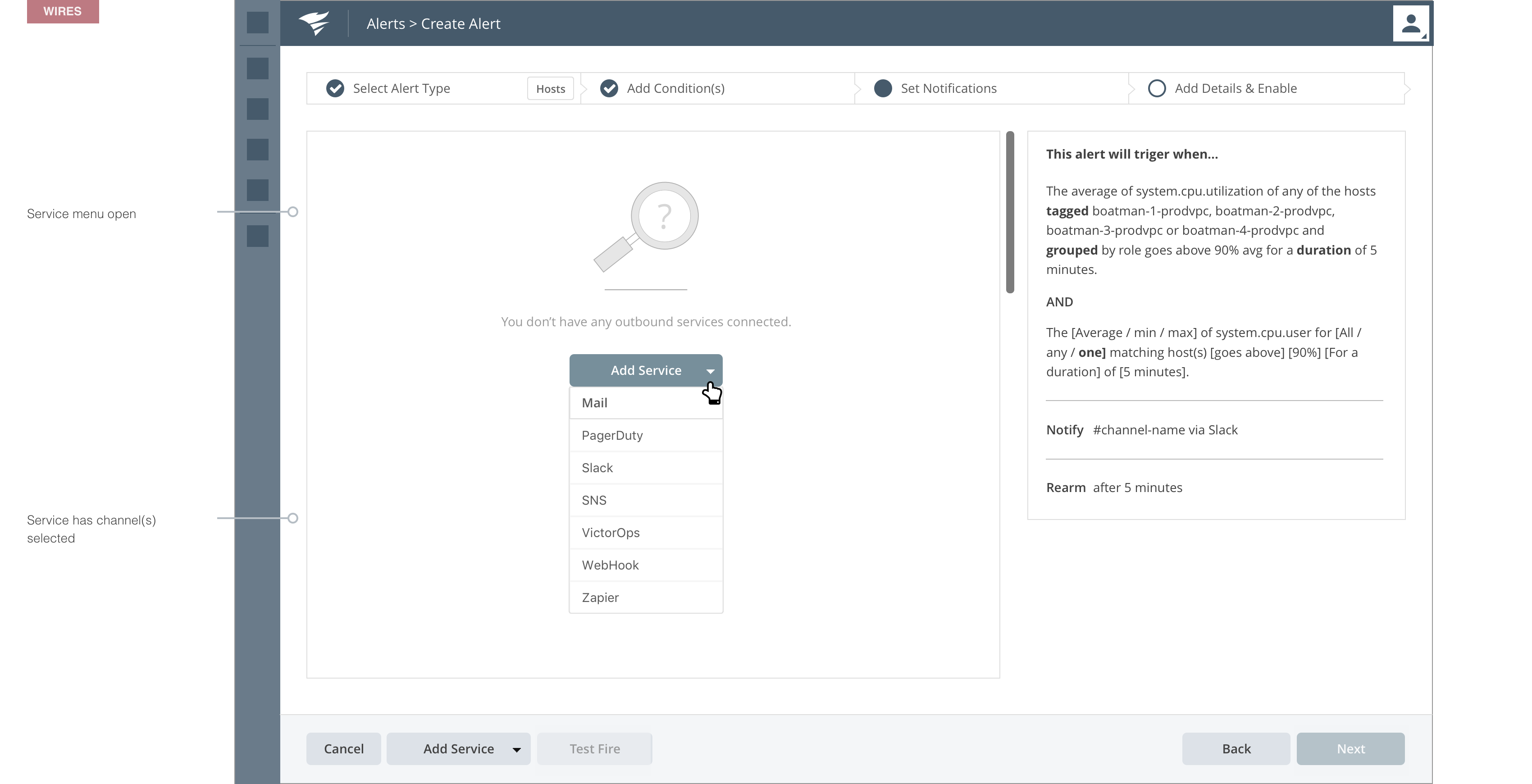This screenshot has height=784, width=1532.
Task: Click the checkmark beside Select Alert Type
Action: click(x=335, y=88)
